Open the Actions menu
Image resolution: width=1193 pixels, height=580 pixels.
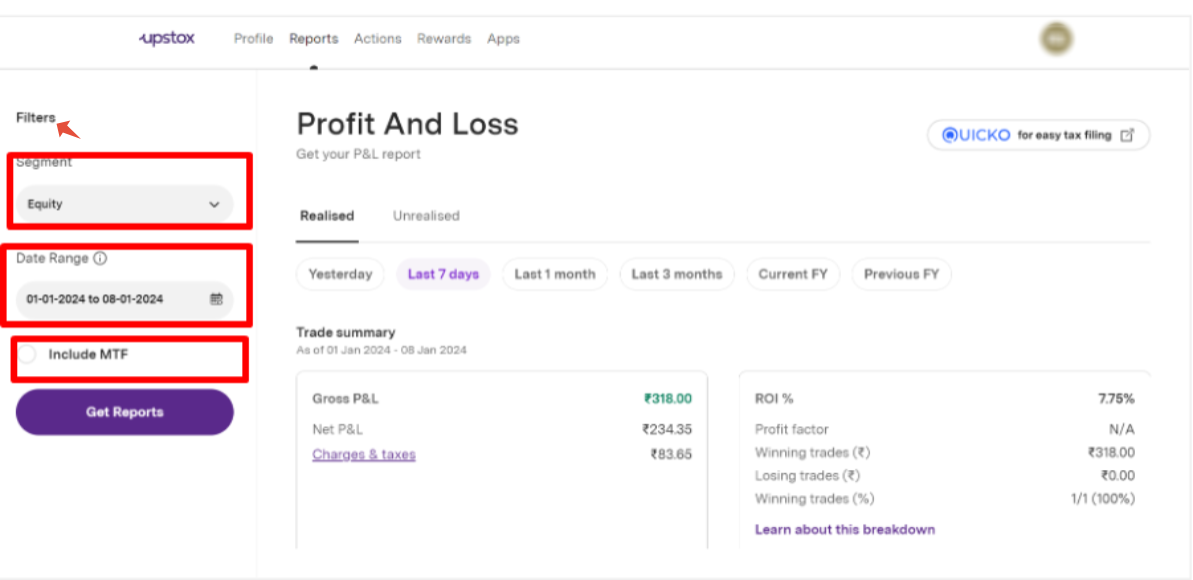[x=377, y=39]
